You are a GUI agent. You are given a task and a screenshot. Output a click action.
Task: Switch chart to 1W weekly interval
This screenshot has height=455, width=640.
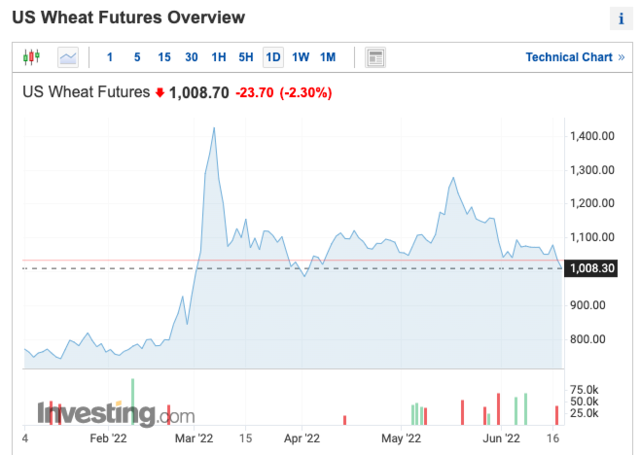tap(300, 57)
